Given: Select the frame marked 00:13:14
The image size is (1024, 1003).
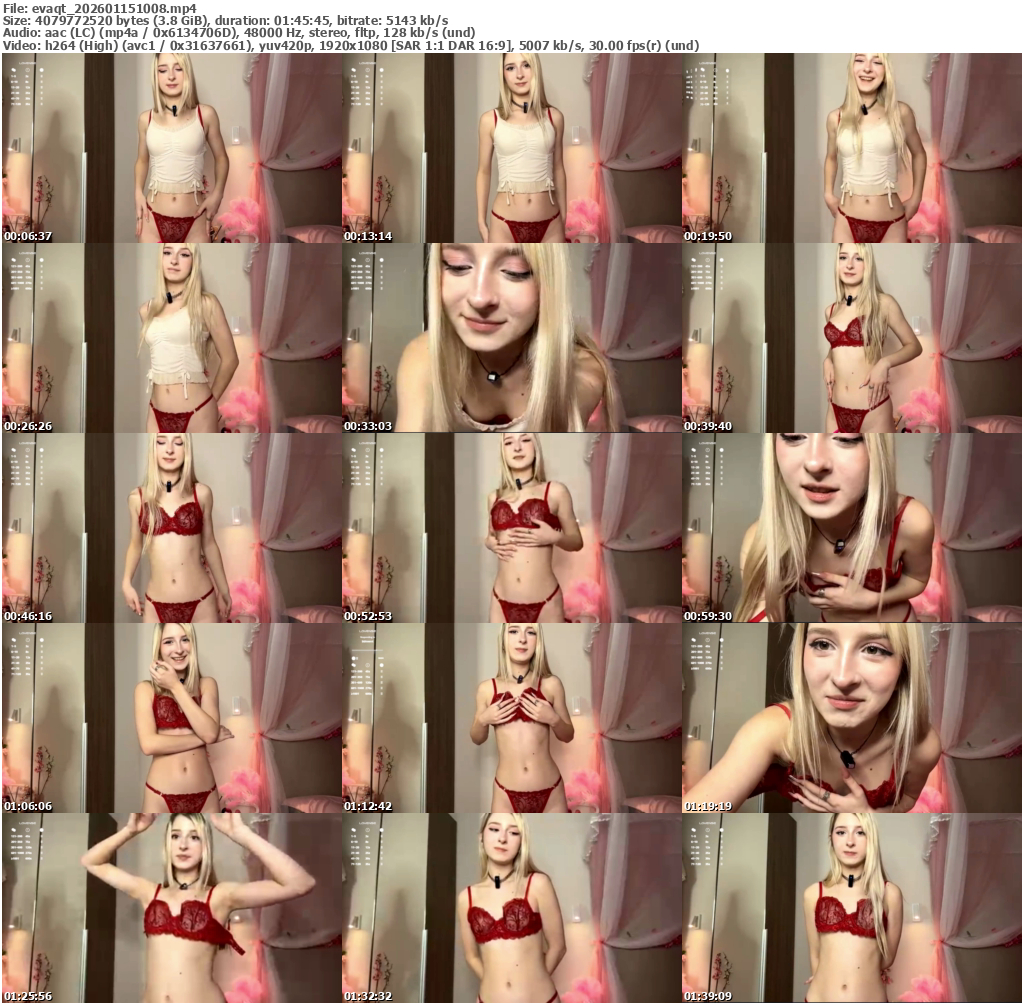Looking at the screenshot, I should pyautogui.click(x=512, y=148).
